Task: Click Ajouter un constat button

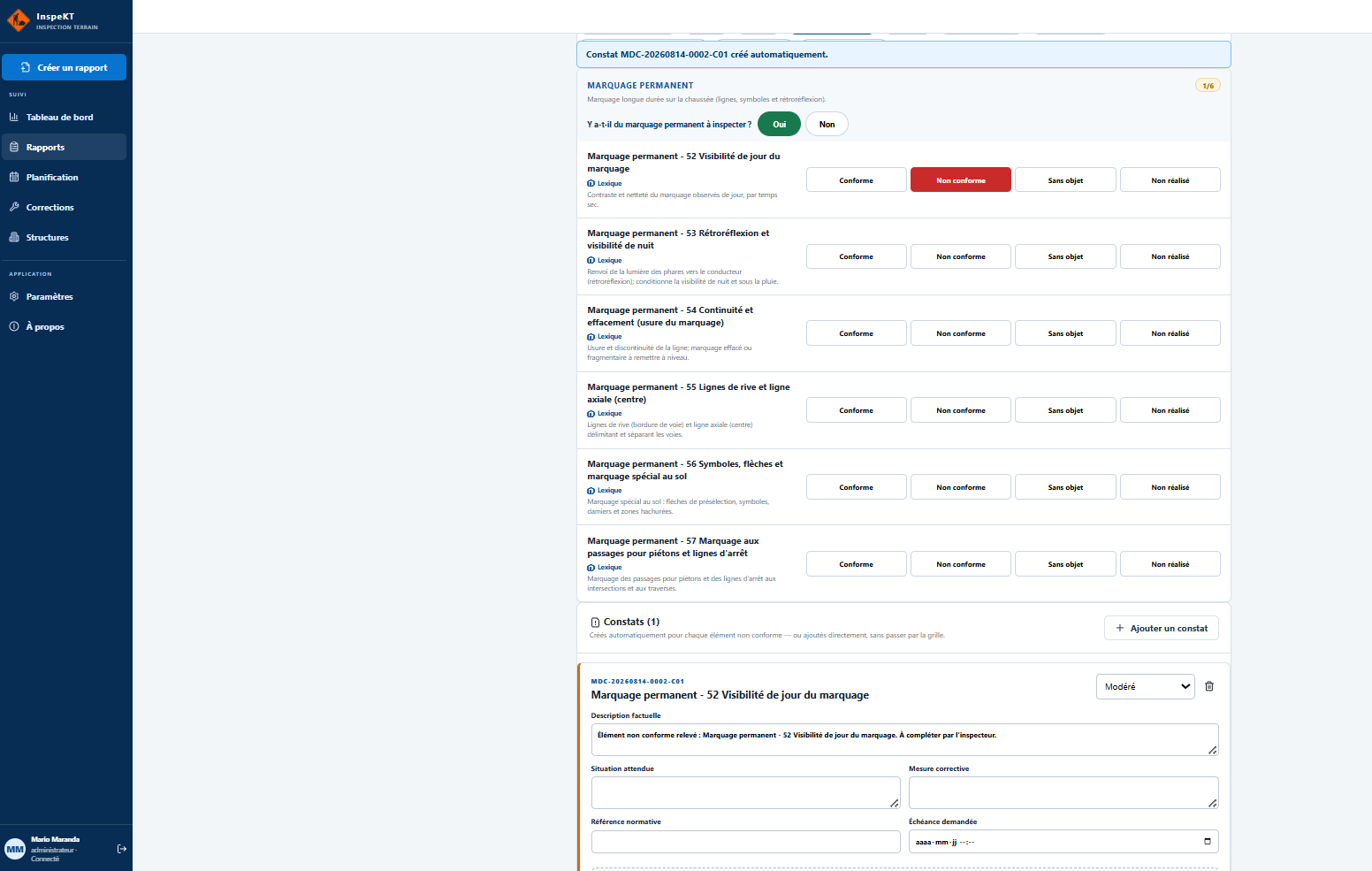Action: coord(1162,628)
